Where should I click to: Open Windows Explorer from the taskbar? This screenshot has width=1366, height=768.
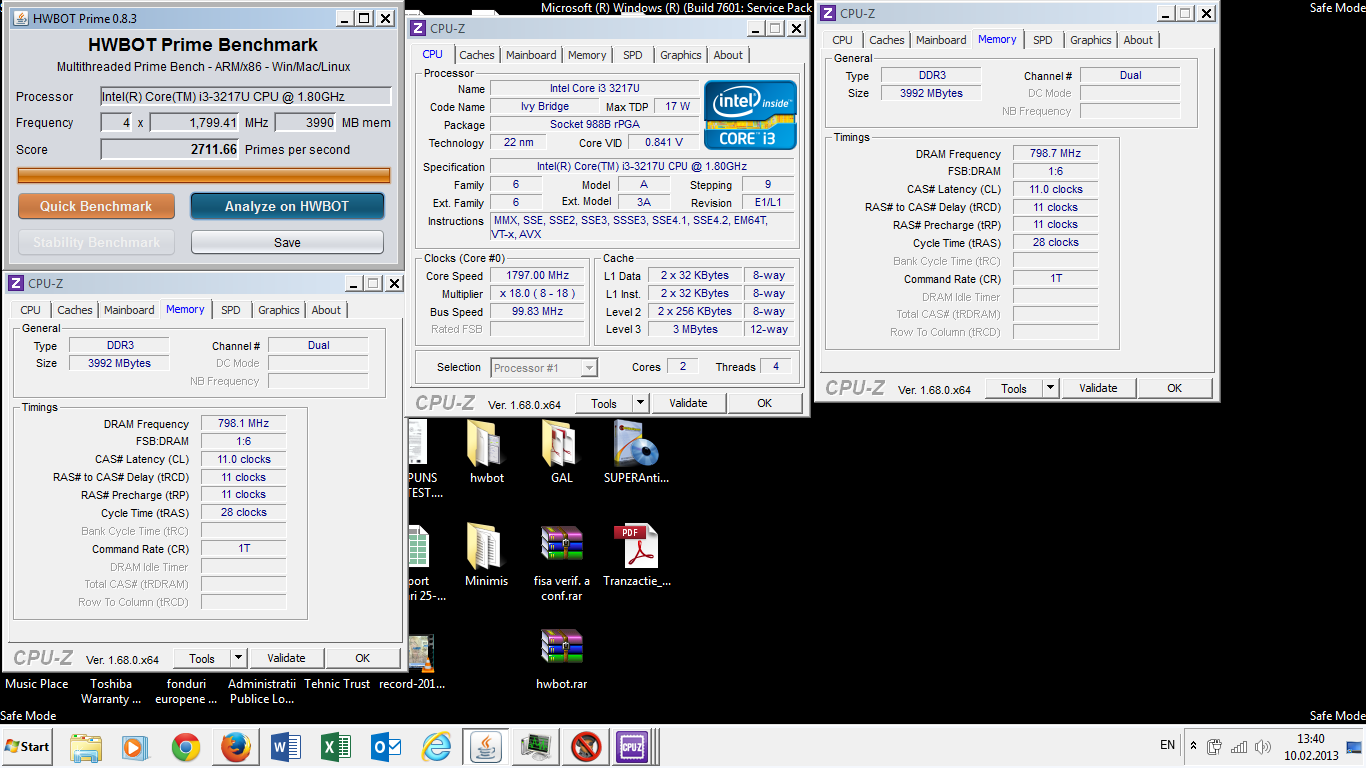[86, 747]
